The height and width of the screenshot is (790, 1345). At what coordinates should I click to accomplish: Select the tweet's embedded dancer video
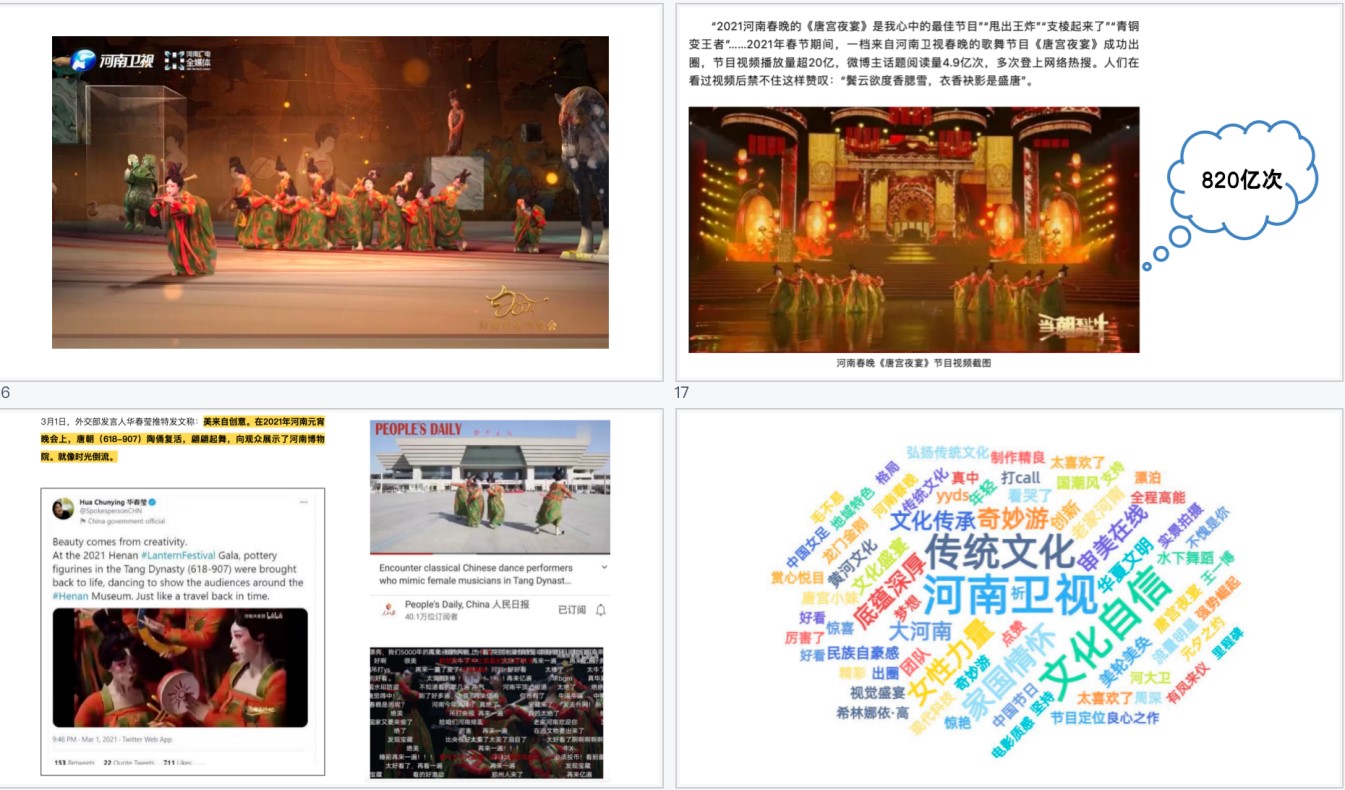(x=180, y=667)
